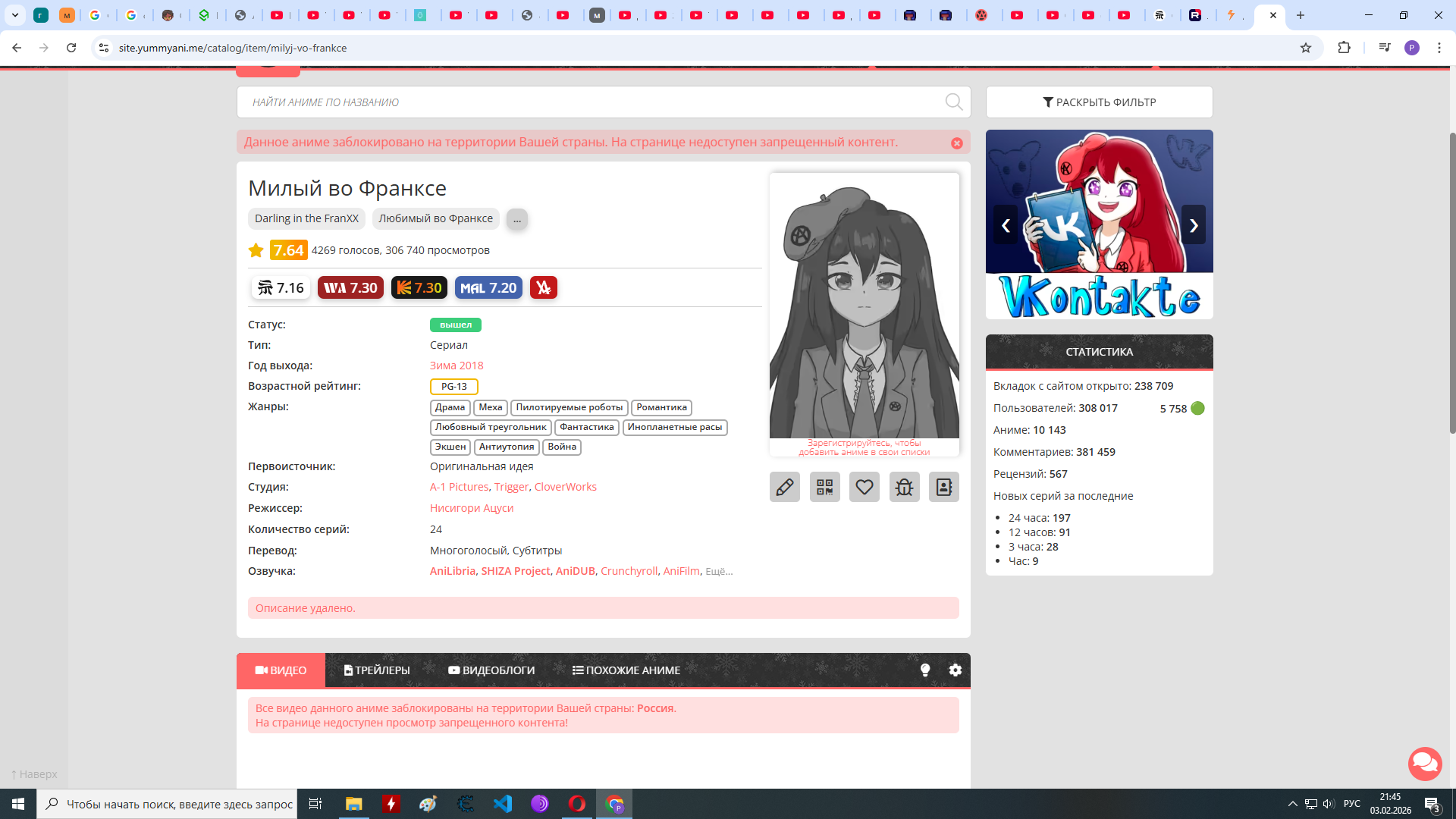Add to favorites with heart icon
The height and width of the screenshot is (819, 1456).
[x=864, y=487]
